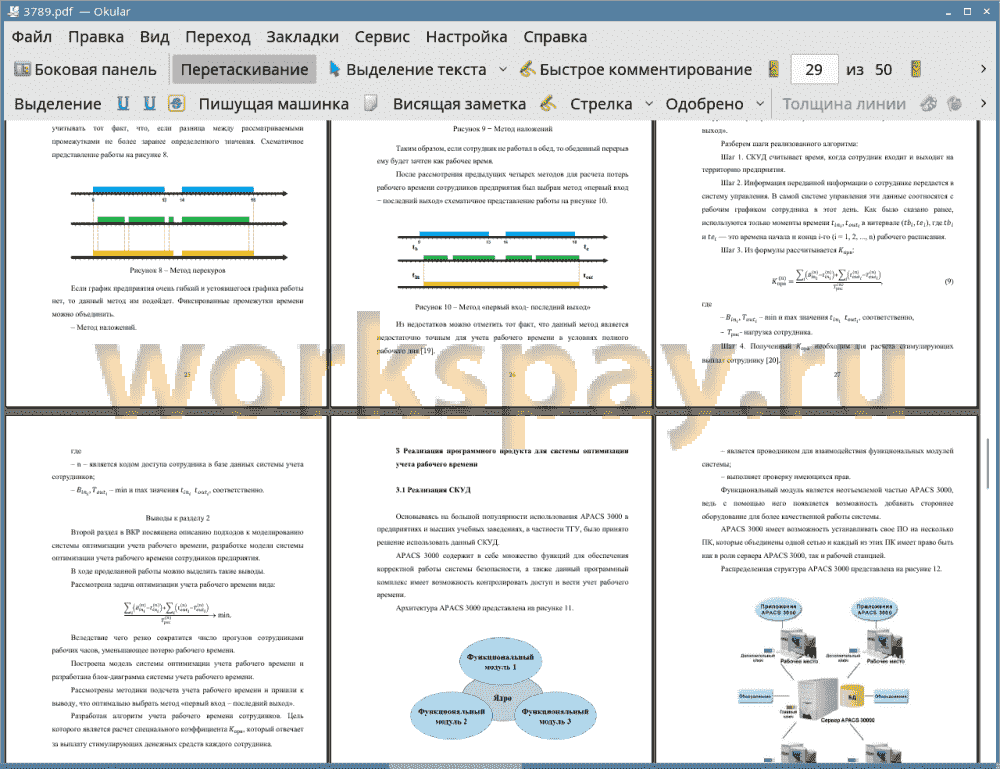Open the Справка menu
1000x769 pixels.
pos(555,37)
